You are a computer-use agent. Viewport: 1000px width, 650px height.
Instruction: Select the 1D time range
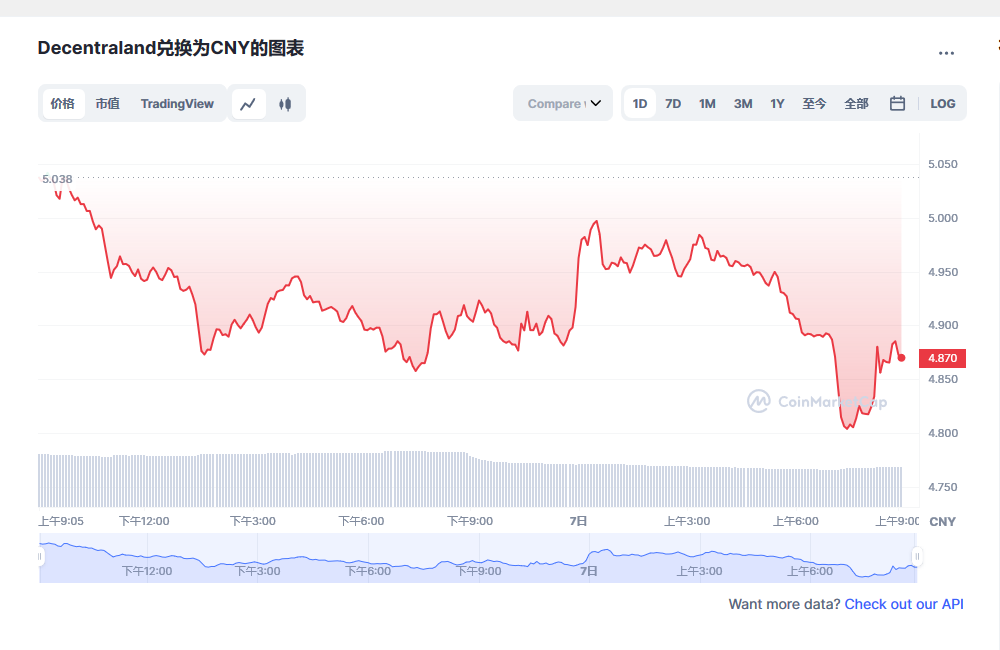(x=640, y=104)
